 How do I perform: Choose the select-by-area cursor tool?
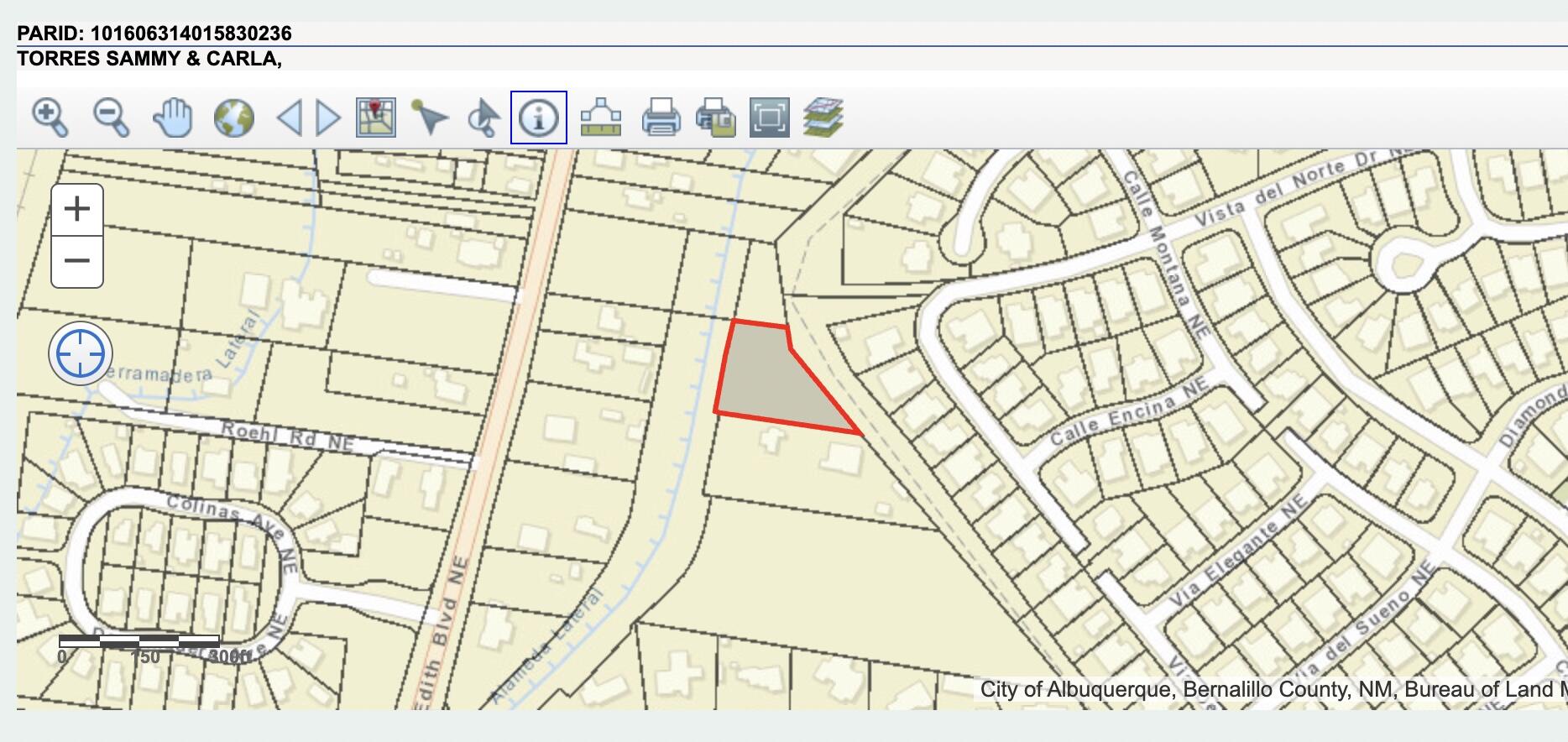pyautogui.click(x=483, y=118)
